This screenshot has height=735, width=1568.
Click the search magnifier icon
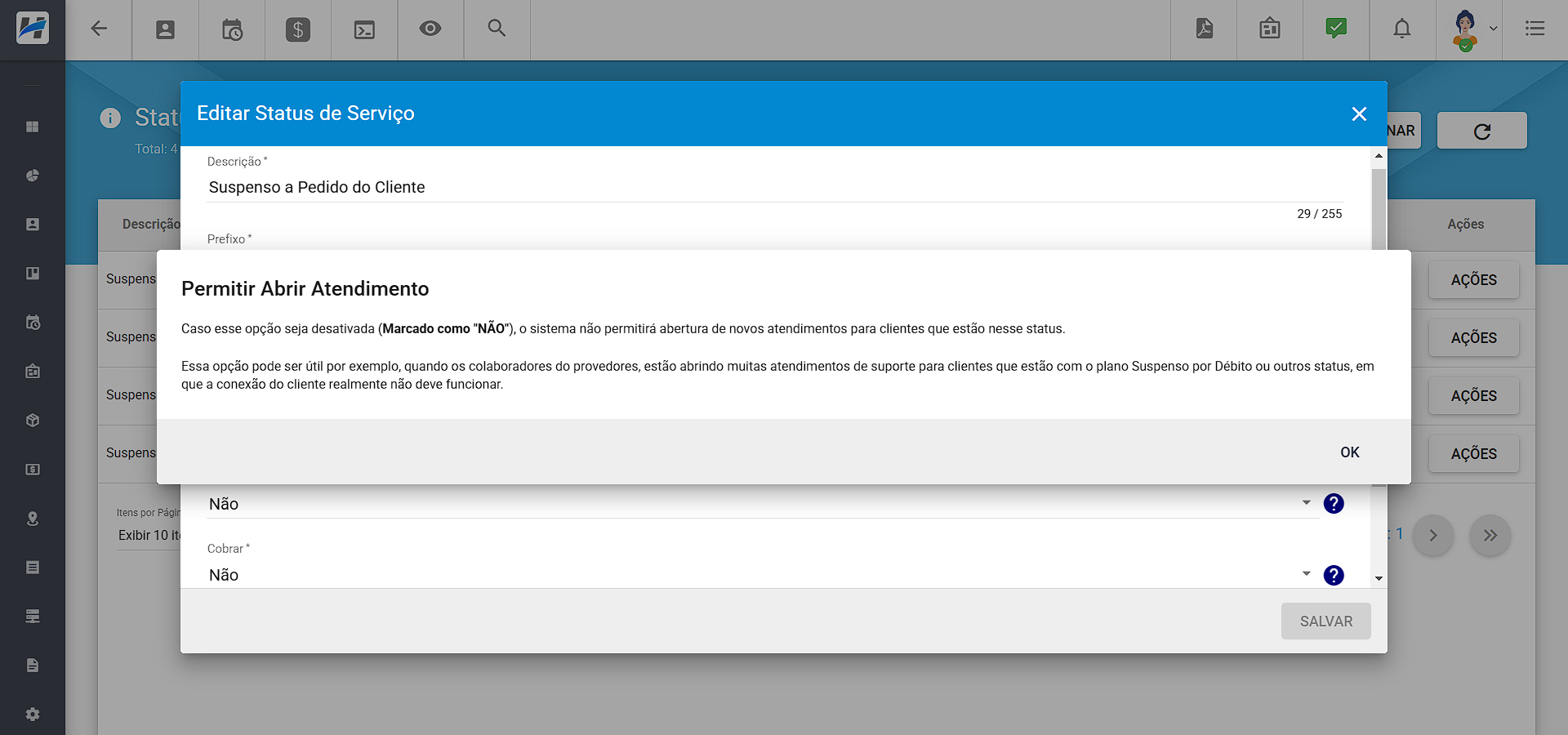coord(497,29)
